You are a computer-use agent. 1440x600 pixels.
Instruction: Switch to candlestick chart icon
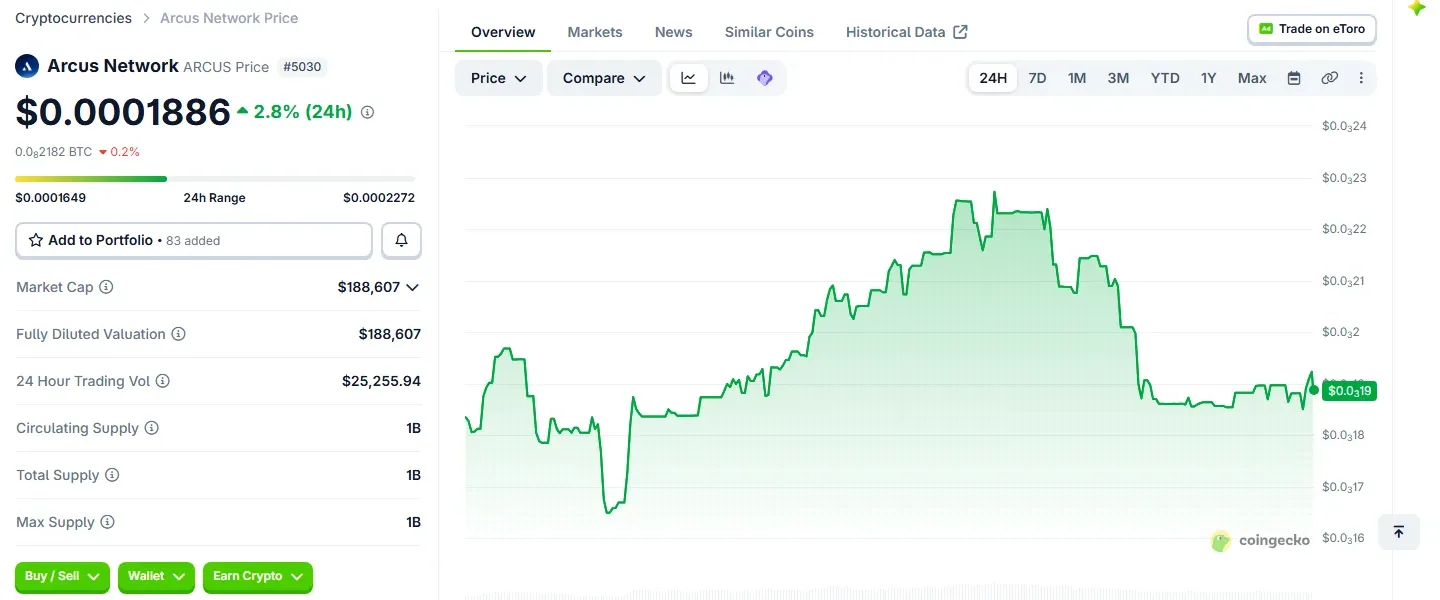pos(727,78)
